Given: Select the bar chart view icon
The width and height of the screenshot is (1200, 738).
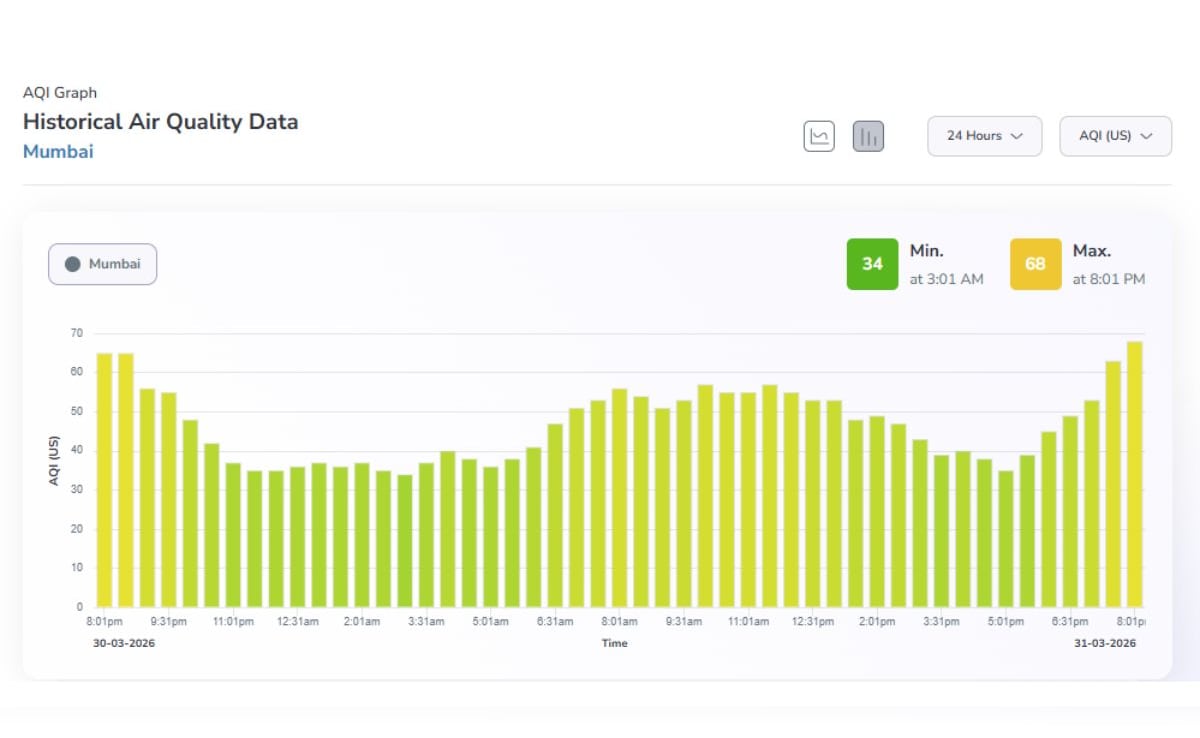Looking at the screenshot, I should (868, 136).
